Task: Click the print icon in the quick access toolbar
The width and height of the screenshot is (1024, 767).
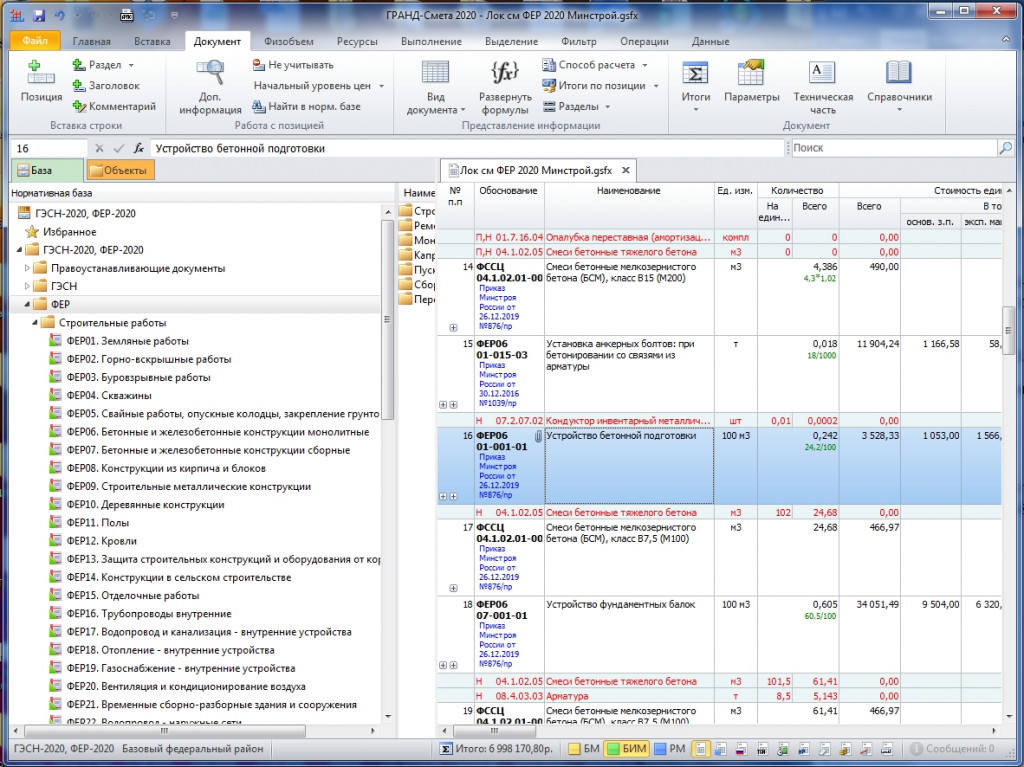Action: (x=127, y=15)
